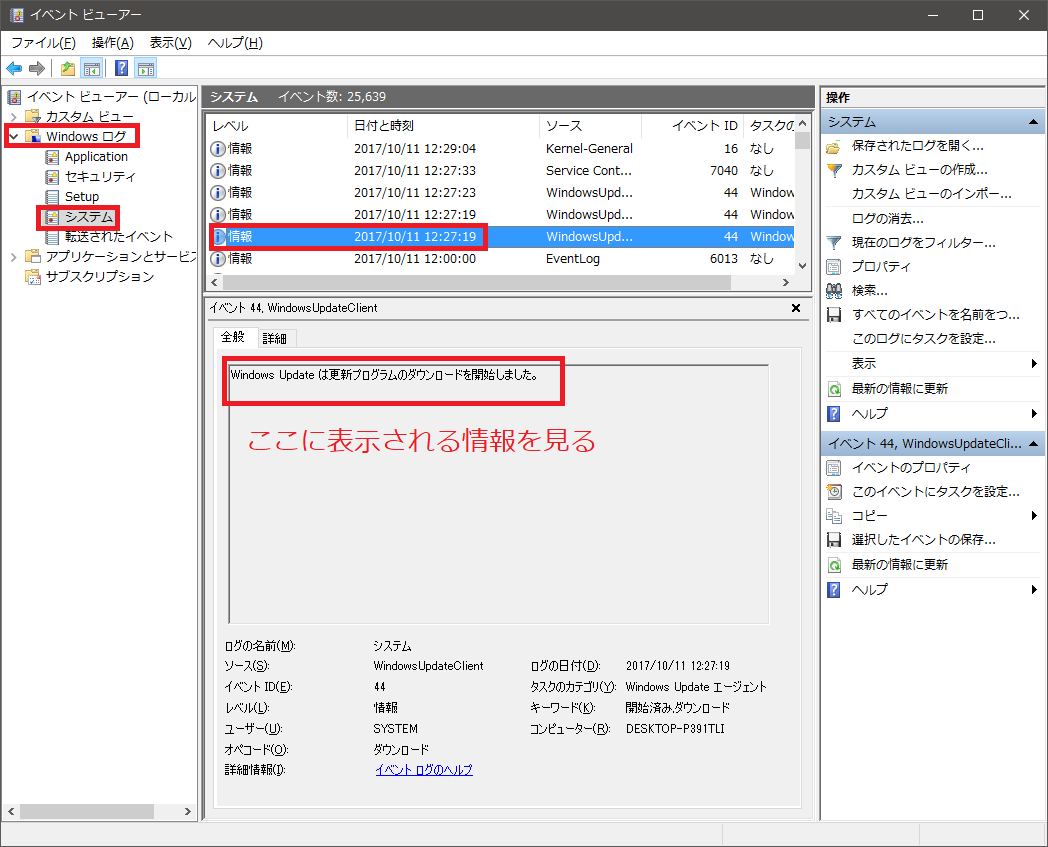Open the ファイル(F) menu
Image resolution: width=1048 pixels, height=847 pixels.
(x=43, y=43)
